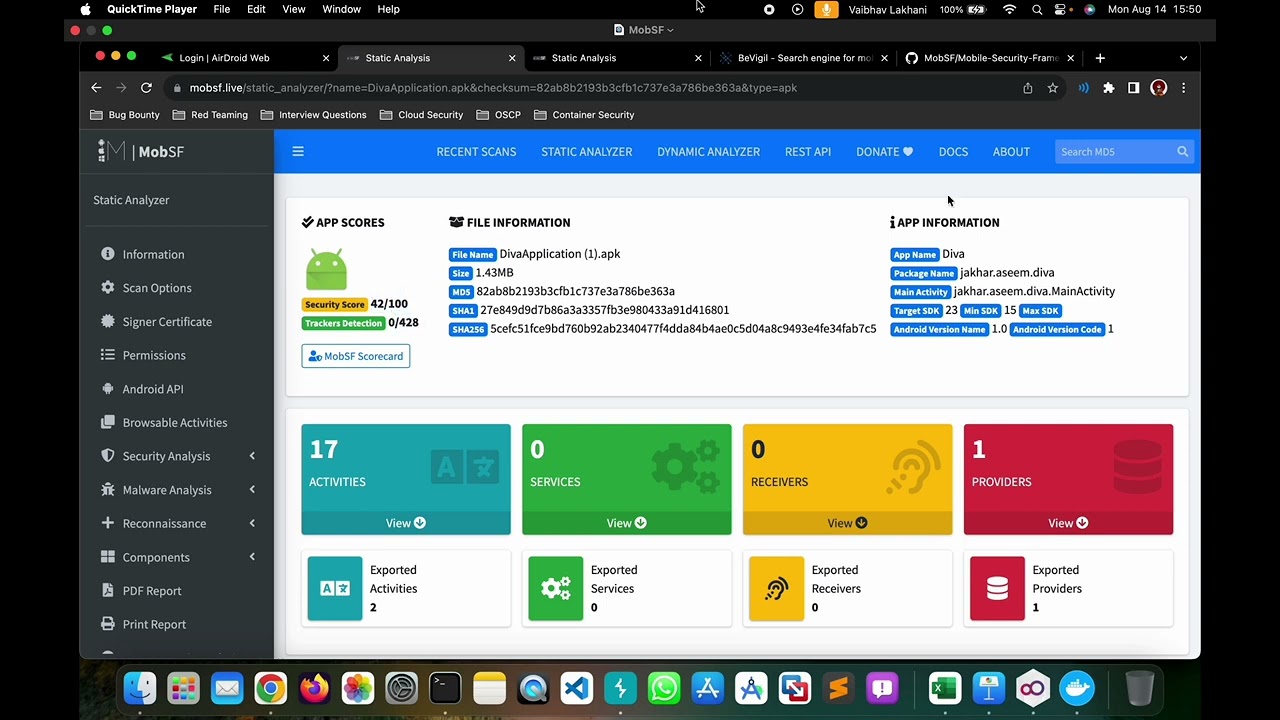
Task: Open OSCP bookmarks folder
Action: click(x=499, y=115)
